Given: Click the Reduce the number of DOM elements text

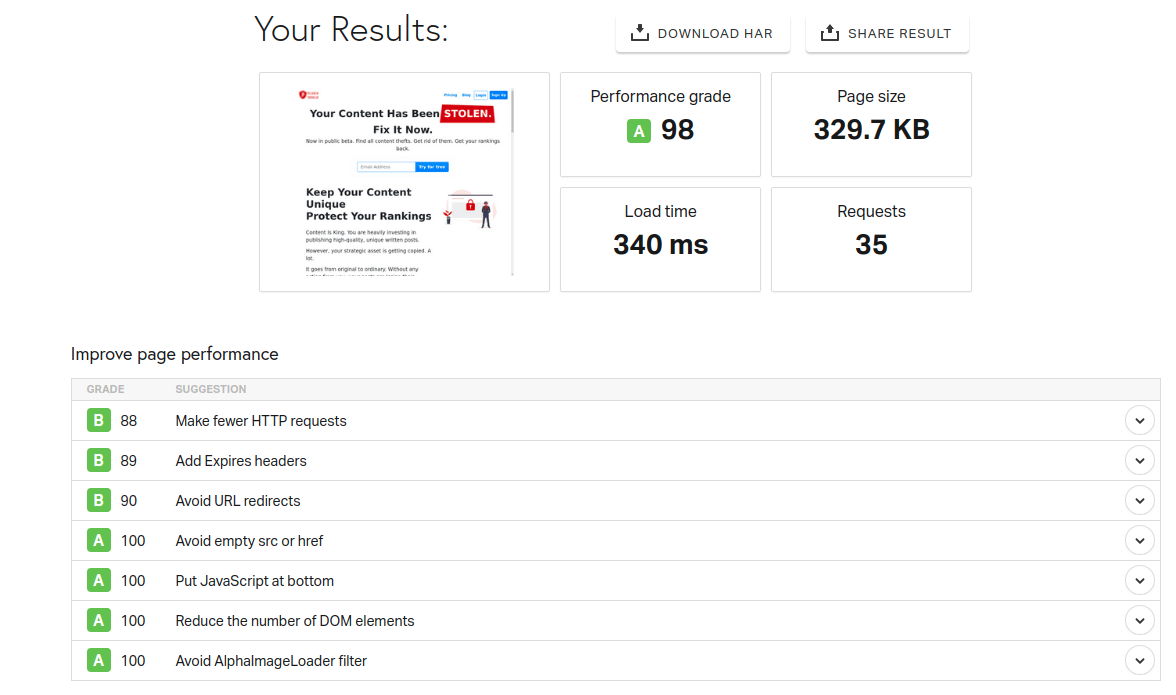Looking at the screenshot, I should click(295, 621).
